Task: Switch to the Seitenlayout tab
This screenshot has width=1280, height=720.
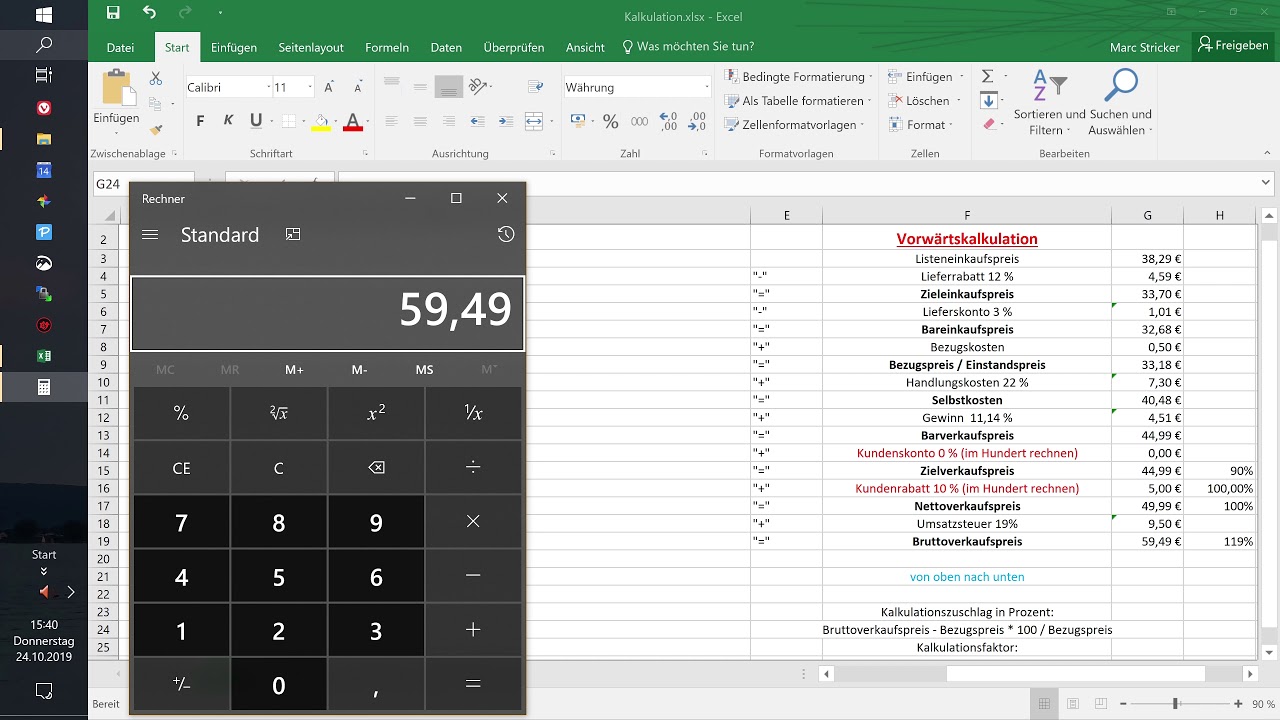Action: click(x=311, y=47)
